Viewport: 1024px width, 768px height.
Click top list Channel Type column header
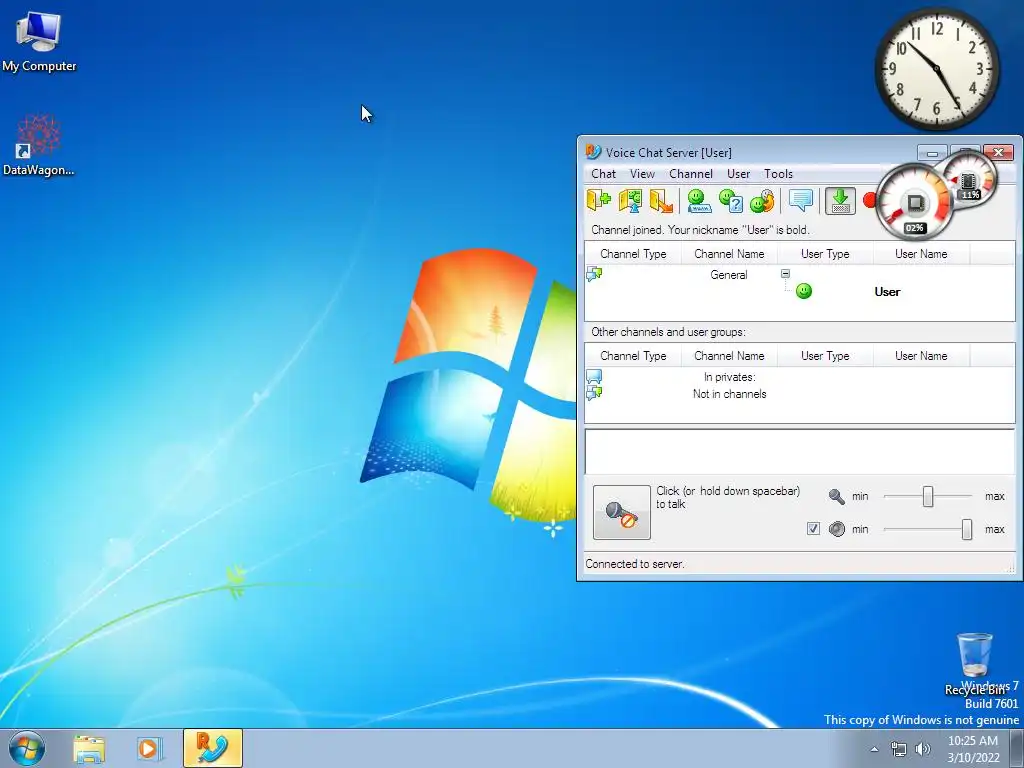point(633,254)
